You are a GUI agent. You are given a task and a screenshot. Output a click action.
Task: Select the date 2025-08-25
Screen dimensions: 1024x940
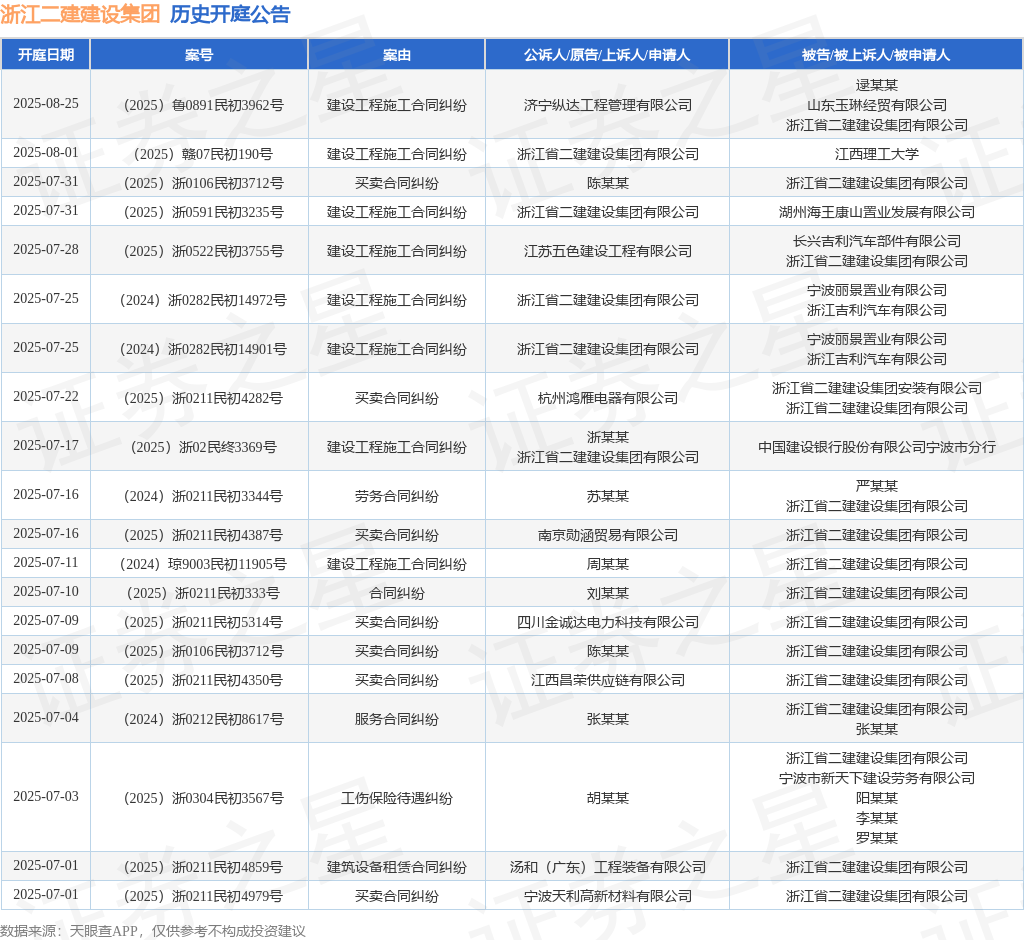46,104
